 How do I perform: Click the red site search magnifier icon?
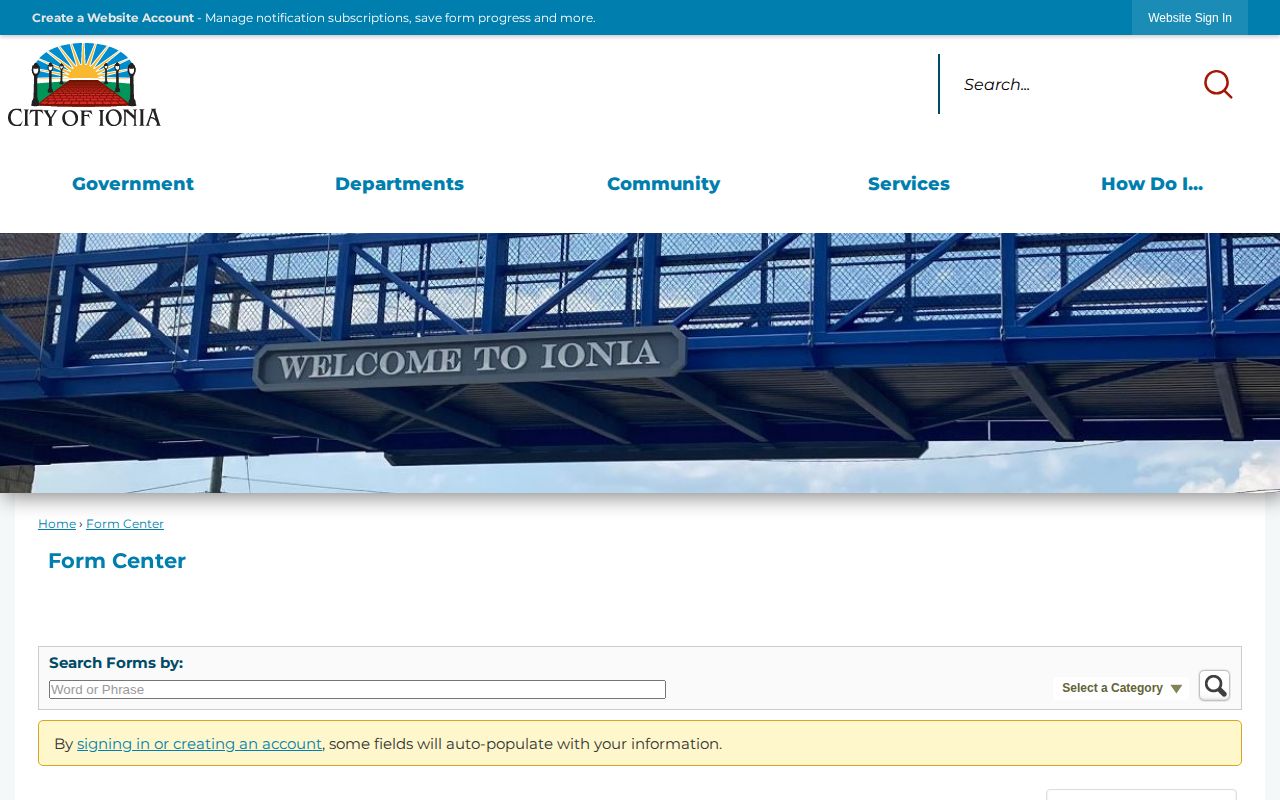tap(1217, 84)
